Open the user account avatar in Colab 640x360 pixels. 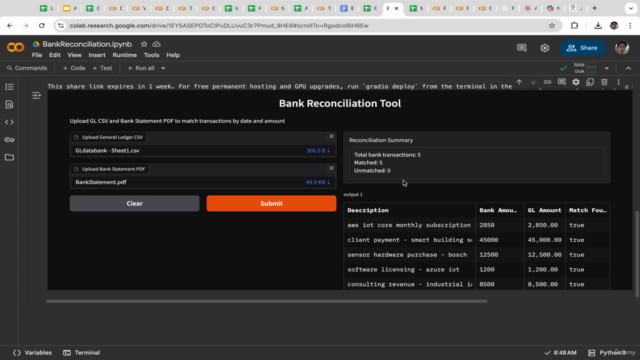[x=622, y=48]
